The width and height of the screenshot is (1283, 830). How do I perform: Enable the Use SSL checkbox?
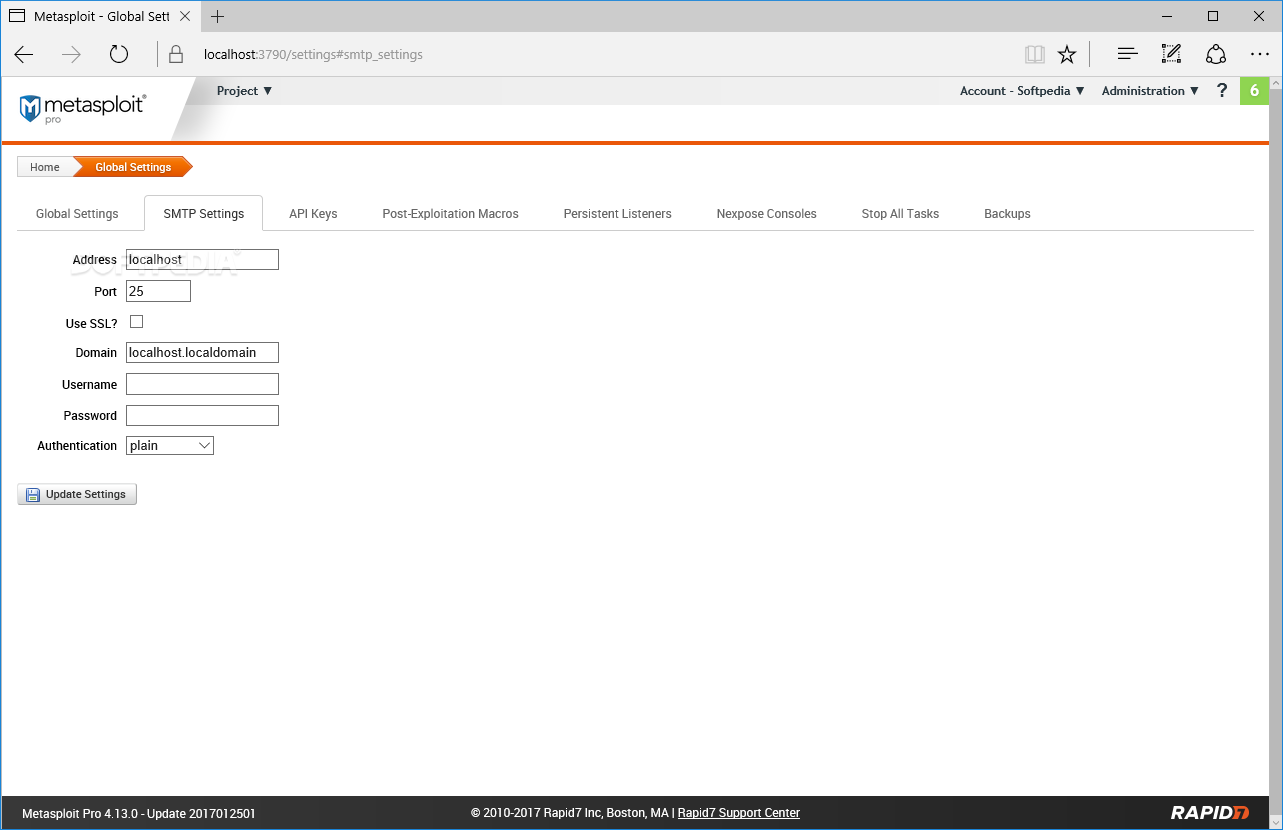point(137,322)
